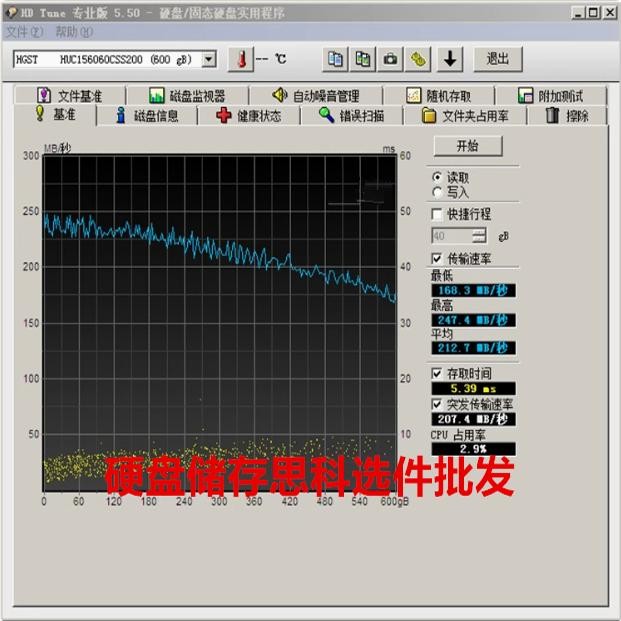Click the 开始 start button
This screenshot has width=621, height=621.
pos(468,146)
